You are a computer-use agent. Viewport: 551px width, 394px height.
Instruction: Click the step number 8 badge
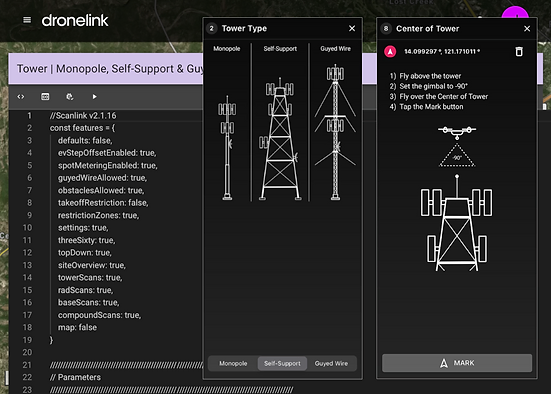[x=386, y=28]
